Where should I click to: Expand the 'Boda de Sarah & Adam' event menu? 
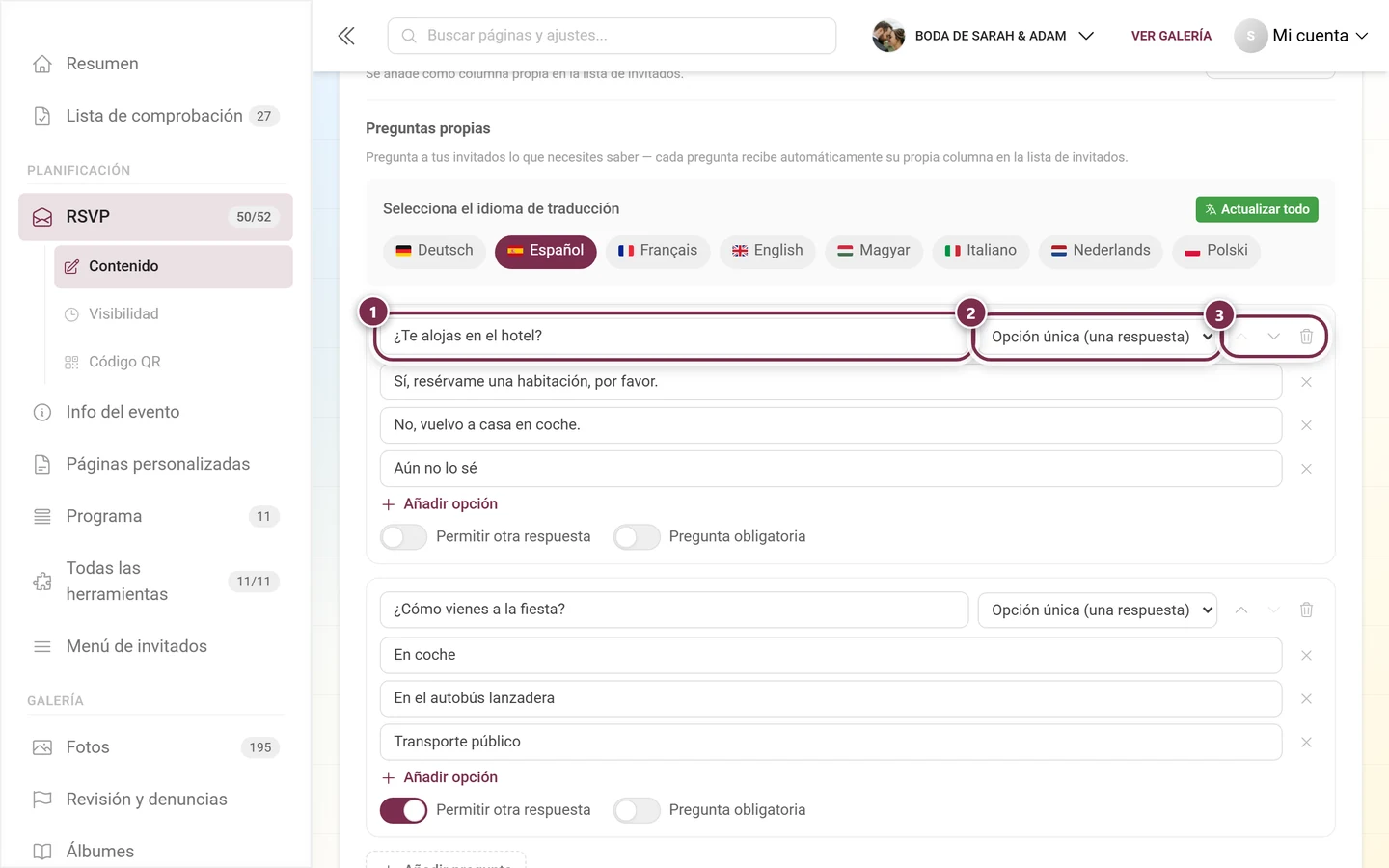(x=983, y=36)
